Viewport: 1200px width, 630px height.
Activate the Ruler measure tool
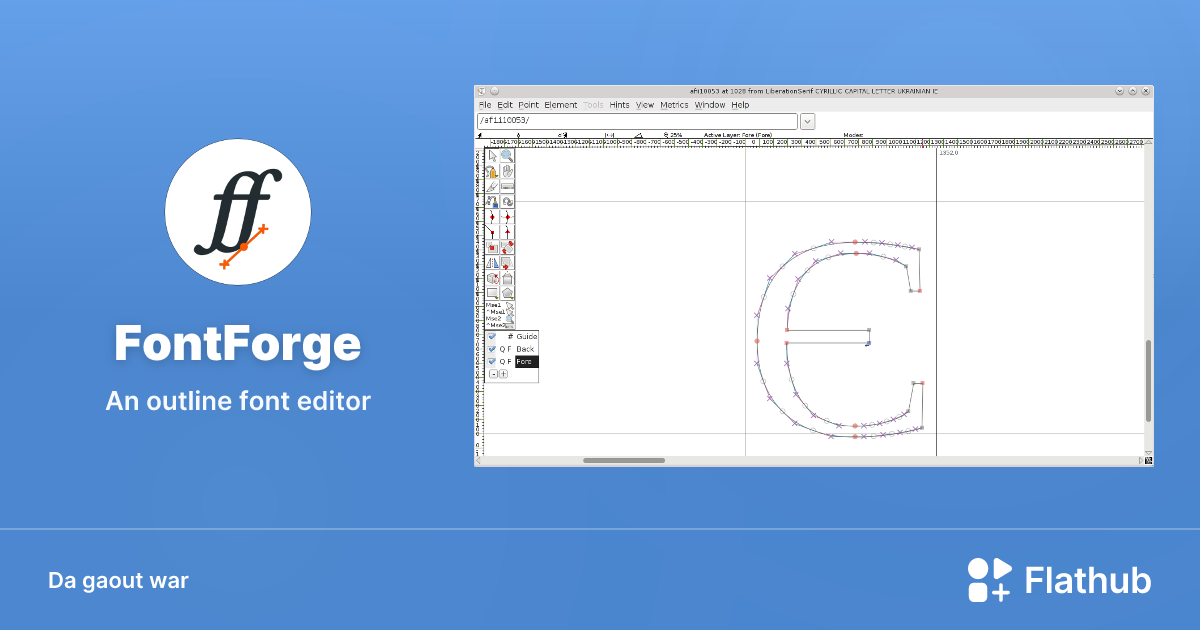(507, 186)
